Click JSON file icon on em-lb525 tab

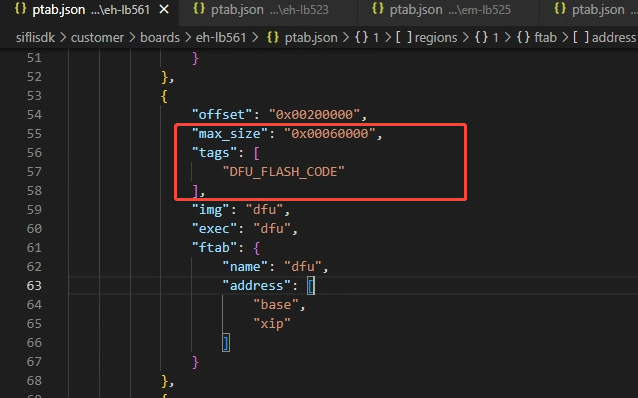pyautogui.click(x=378, y=9)
